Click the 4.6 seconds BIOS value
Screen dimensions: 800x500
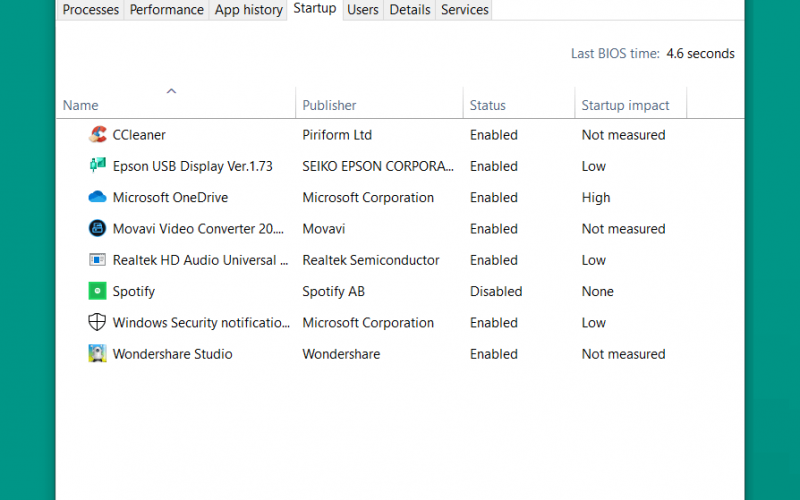click(x=701, y=54)
